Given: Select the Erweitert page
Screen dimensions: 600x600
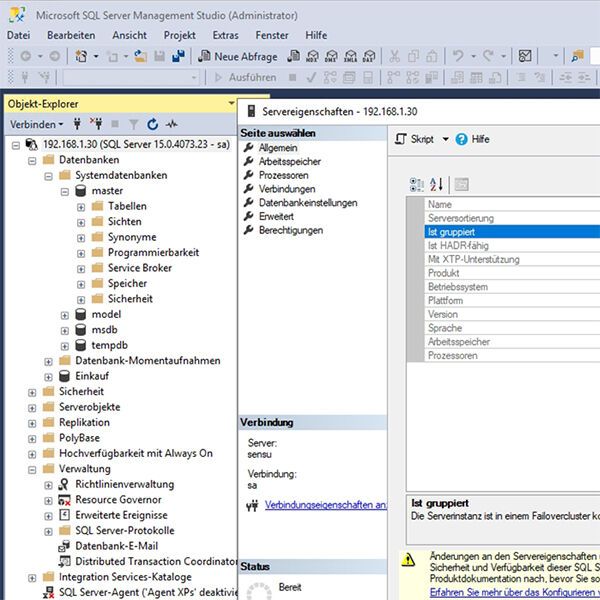Looking at the screenshot, I should pyautogui.click(x=276, y=217).
